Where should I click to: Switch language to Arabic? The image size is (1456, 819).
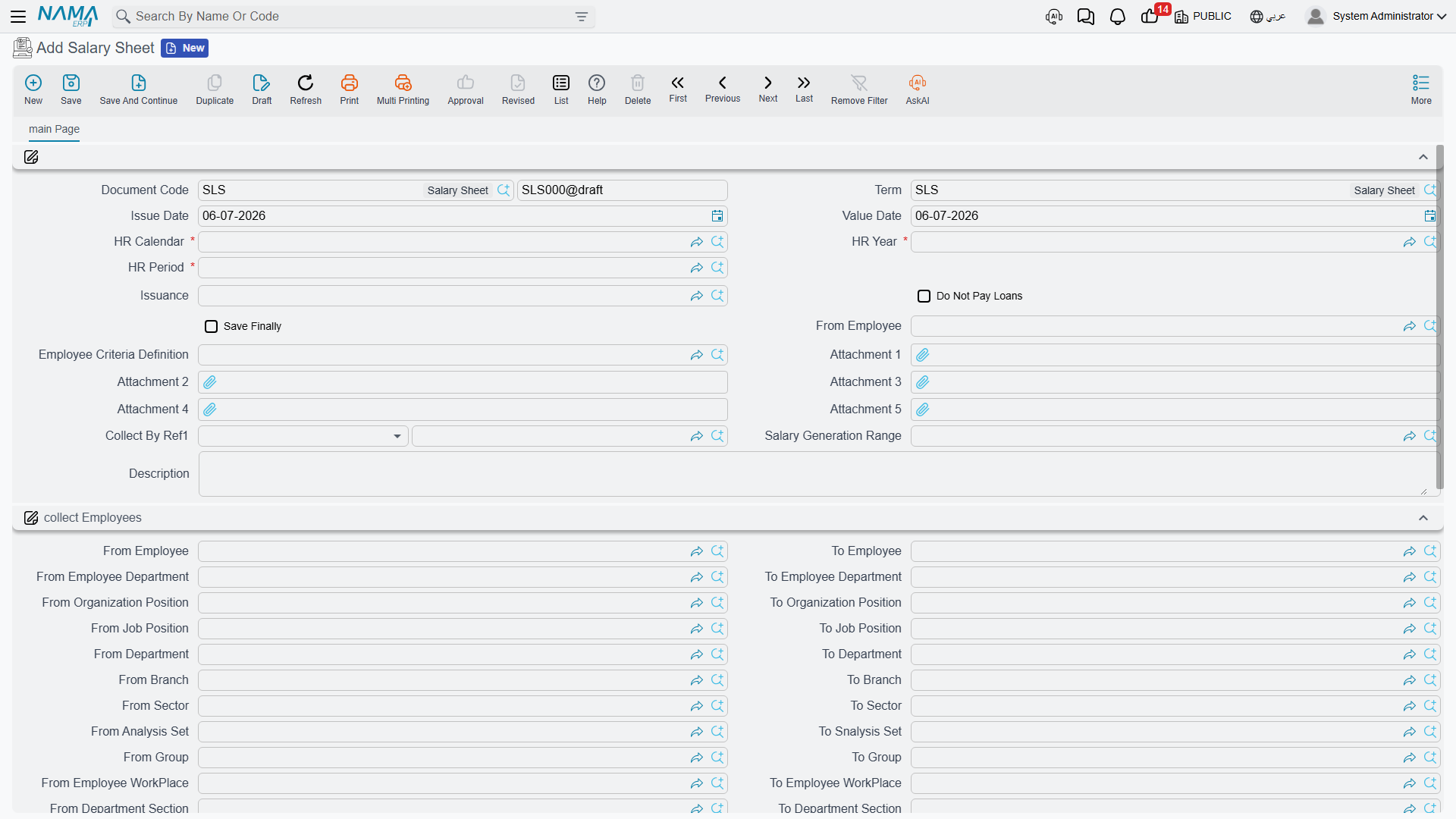pyautogui.click(x=1268, y=17)
